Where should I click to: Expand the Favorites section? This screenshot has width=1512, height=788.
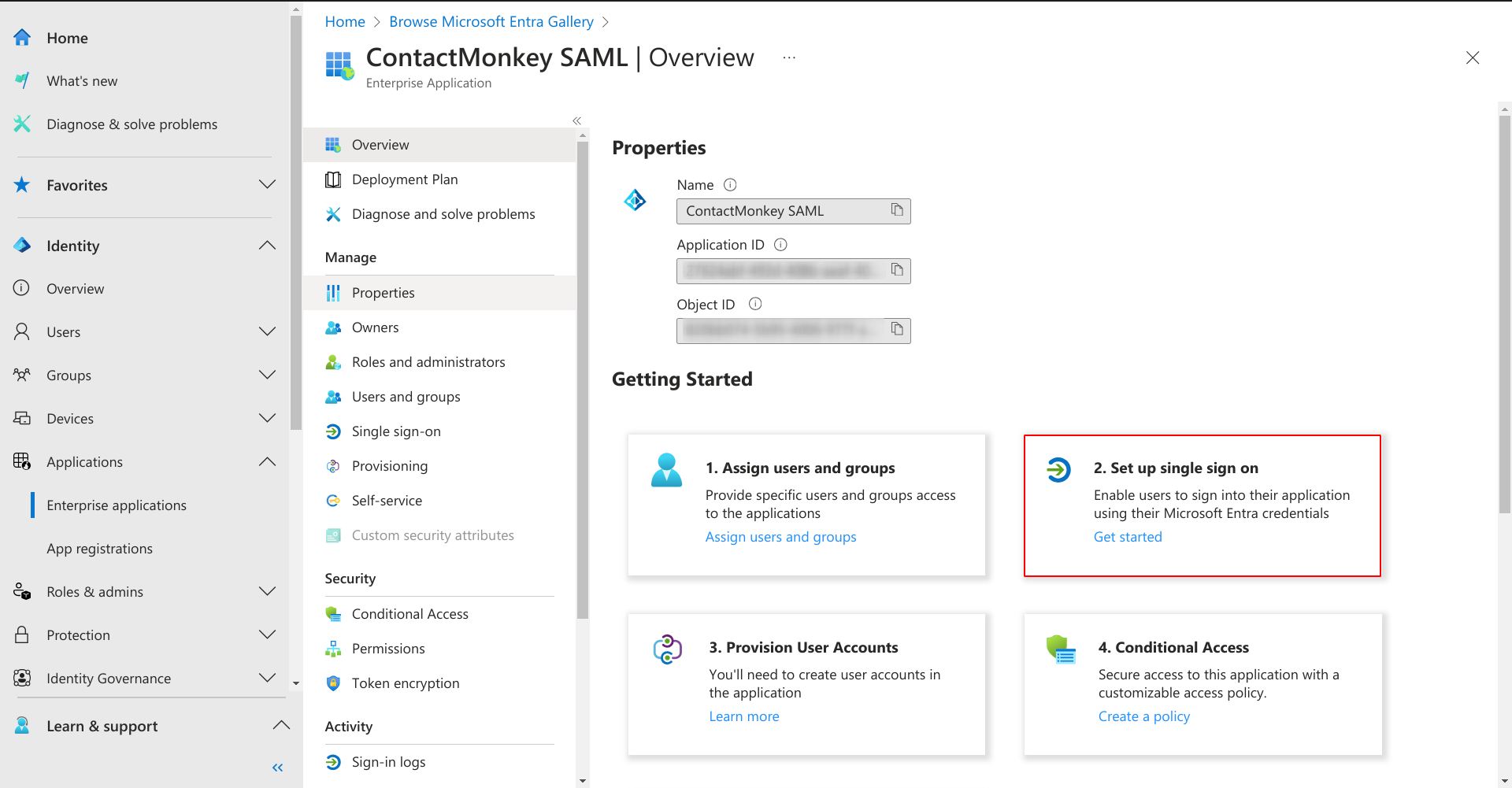point(268,185)
